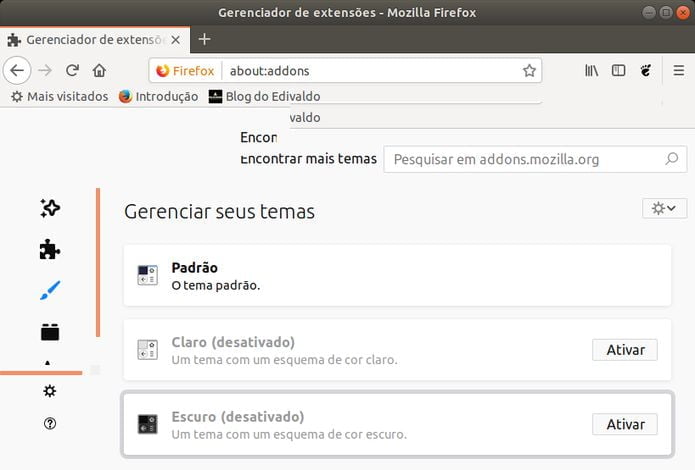Viewport: 695px width, 470px height.
Task: Go back with the back arrow button
Action: (17, 70)
